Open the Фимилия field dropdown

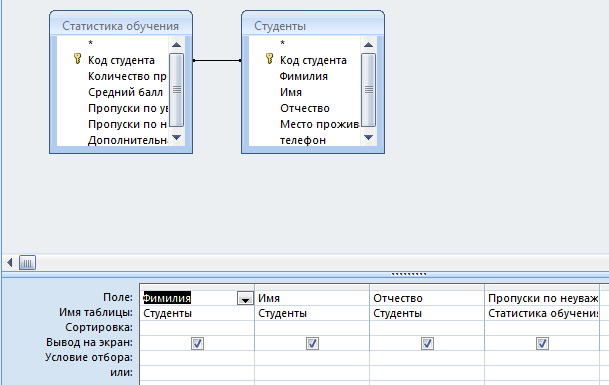(245, 298)
